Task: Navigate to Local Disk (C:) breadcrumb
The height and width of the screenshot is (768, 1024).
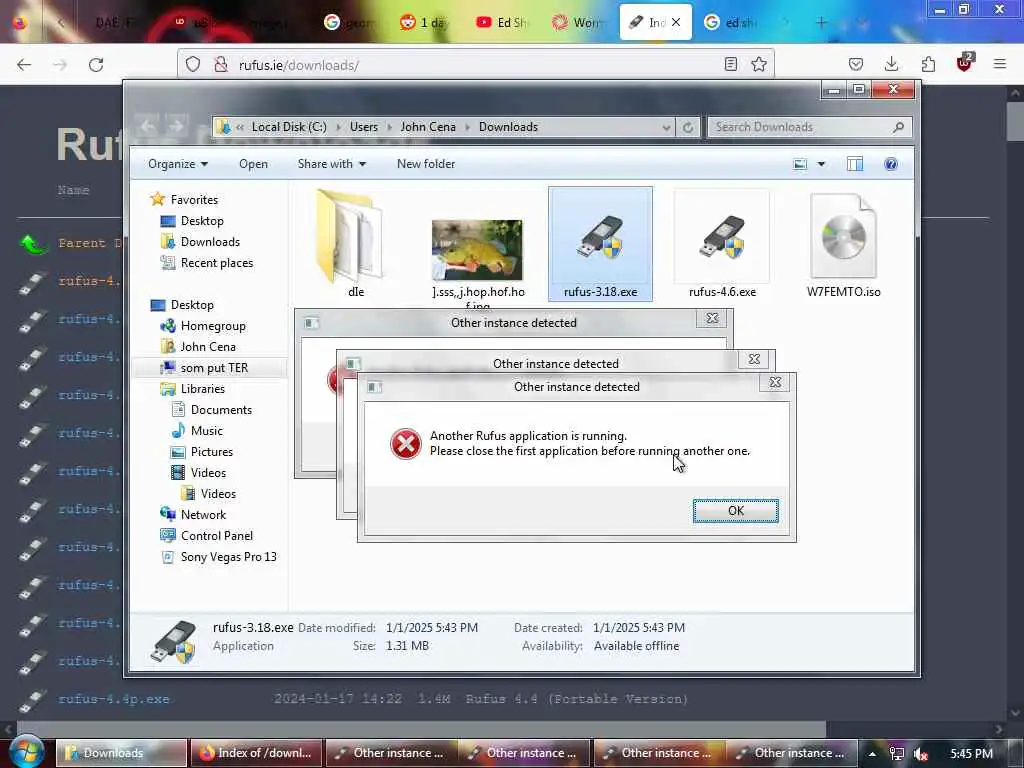Action: (289, 127)
